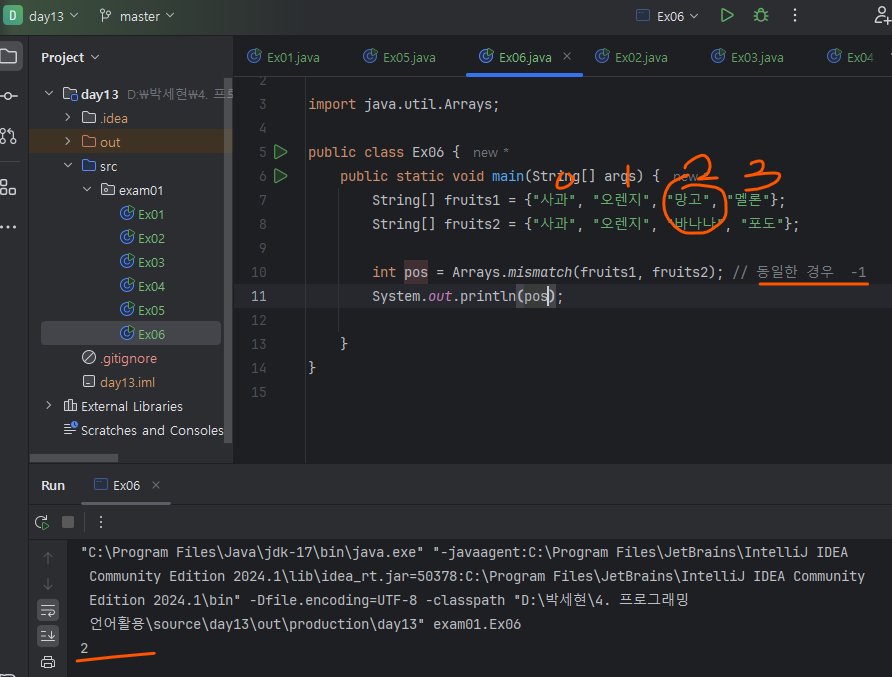This screenshot has width=892, height=677.
Task: Open the More tool windows ellipsis in the sidebar
Action: (x=9, y=227)
